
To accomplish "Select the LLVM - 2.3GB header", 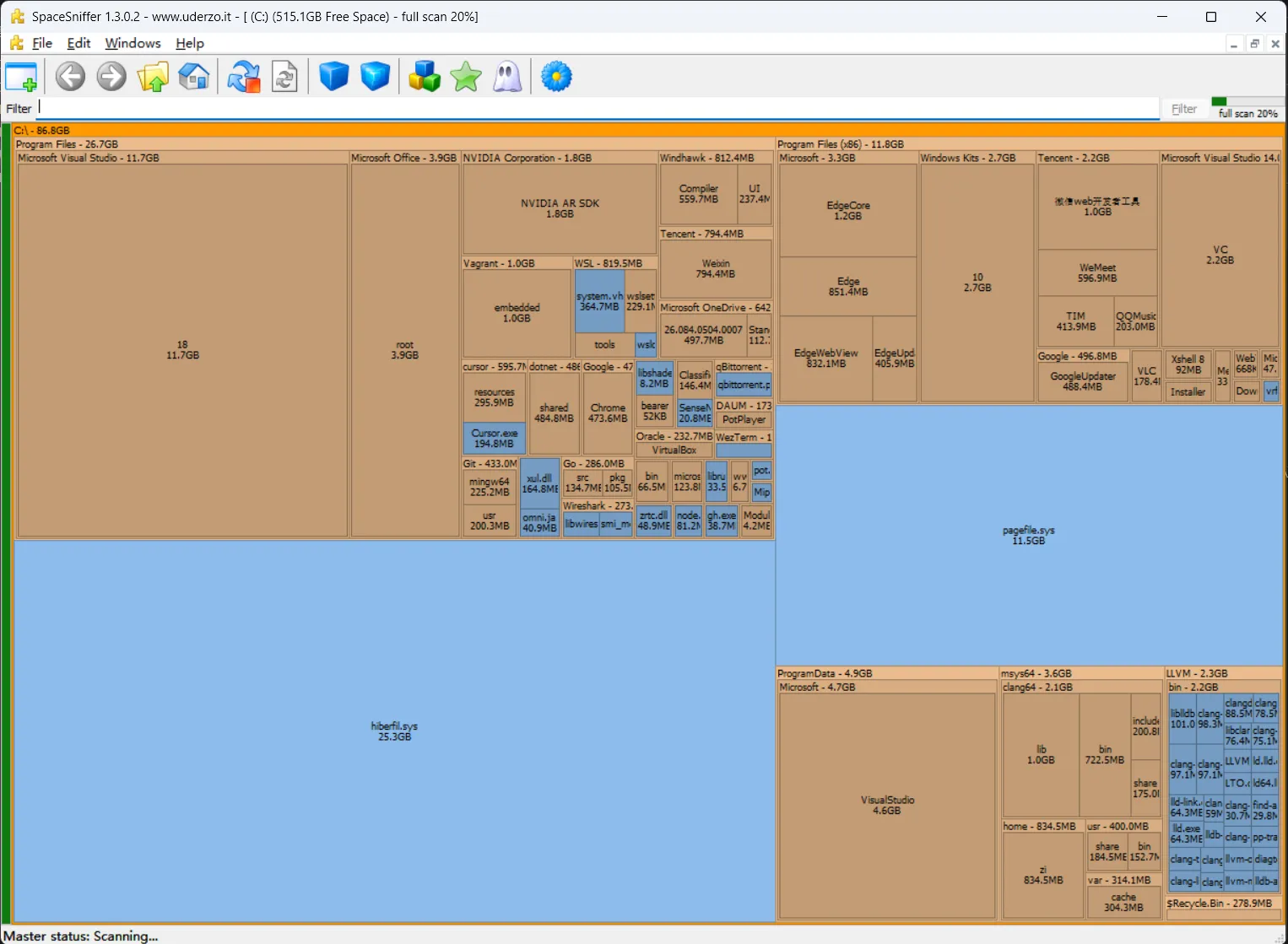I will [x=1224, y=673].
